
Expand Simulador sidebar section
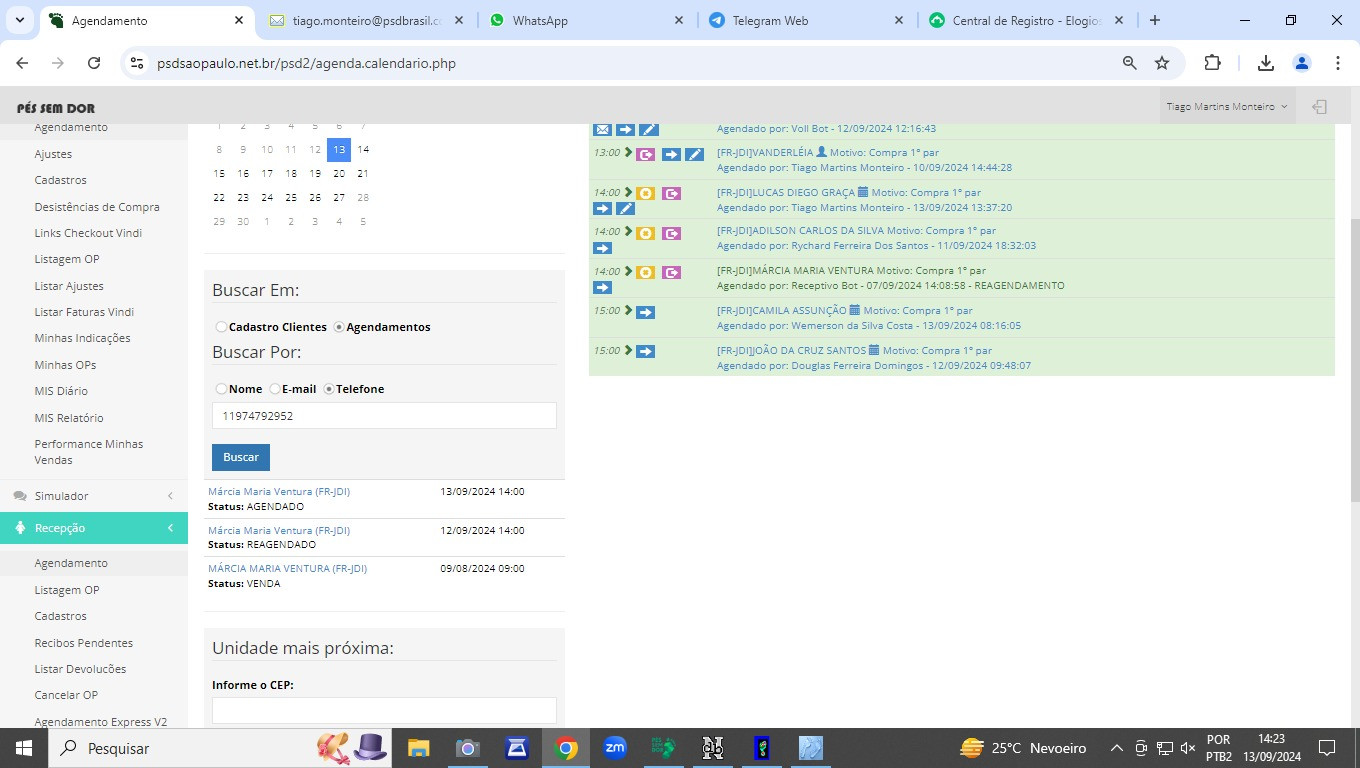click(94, 496)
